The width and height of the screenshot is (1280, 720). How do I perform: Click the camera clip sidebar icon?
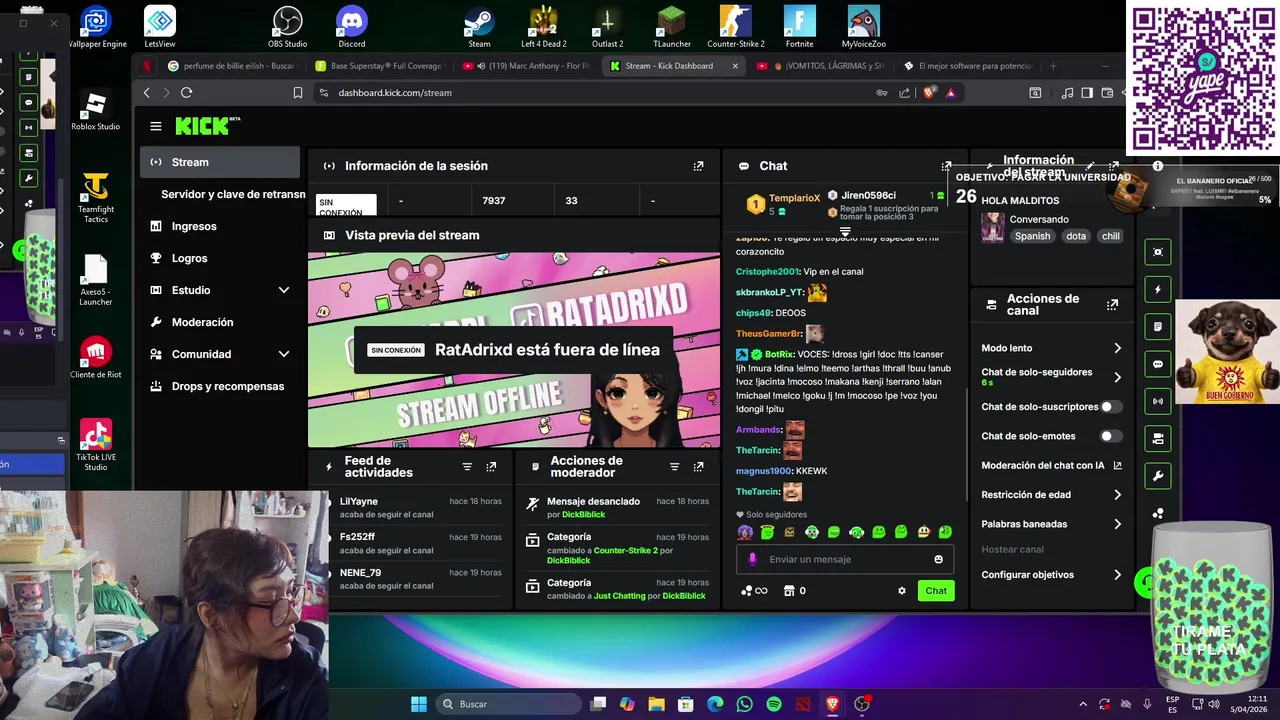(1158, 438)
